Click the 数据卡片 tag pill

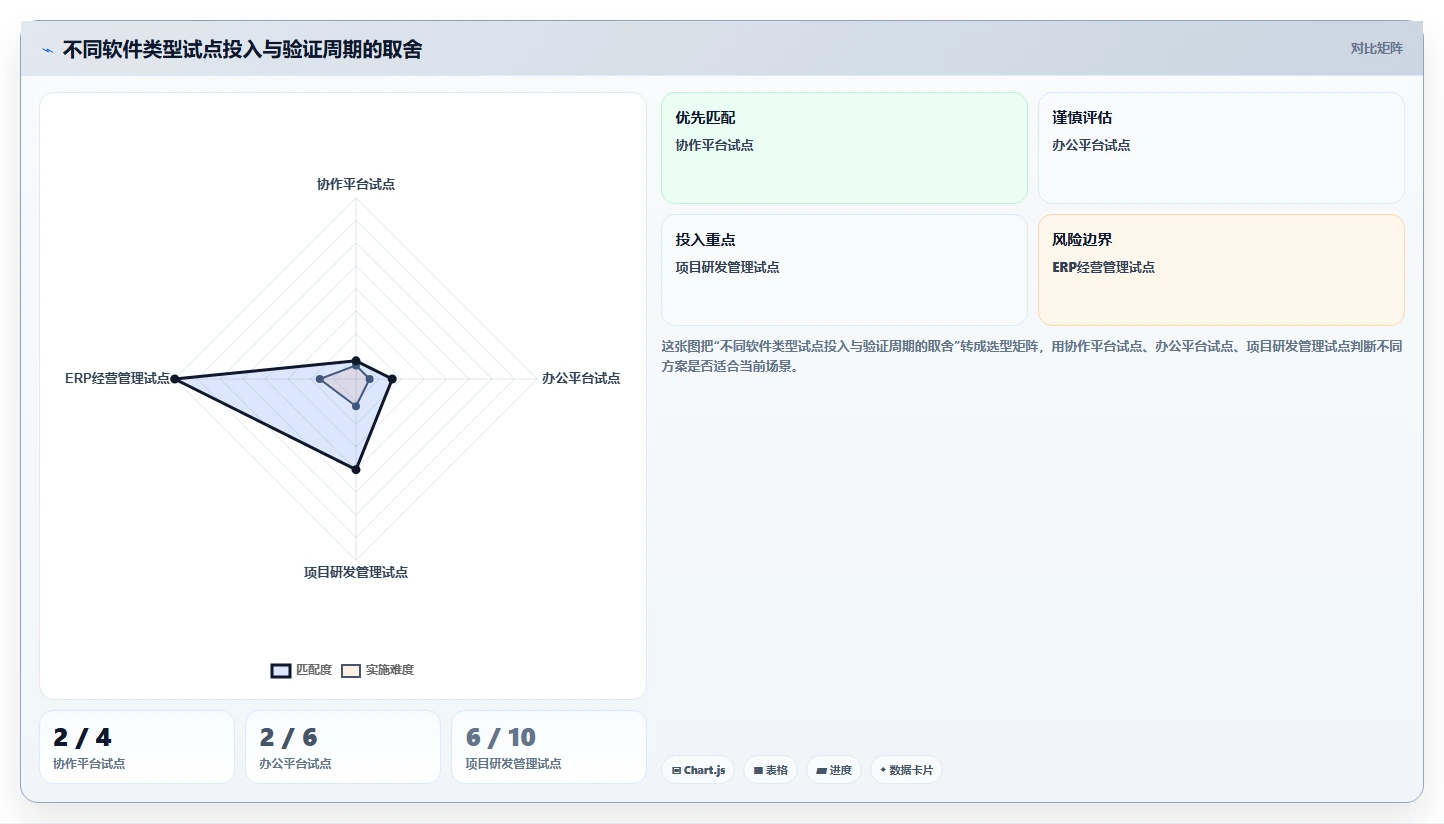point(906,770)
